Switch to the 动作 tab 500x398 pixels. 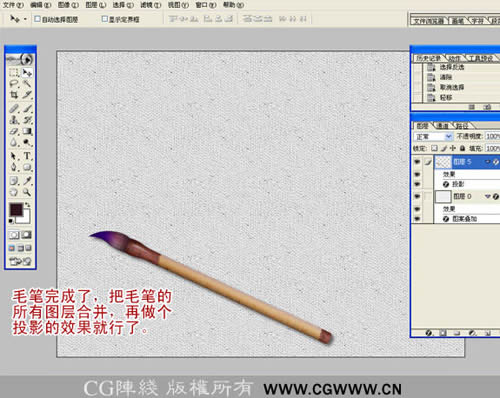click(x=454, y=58)
